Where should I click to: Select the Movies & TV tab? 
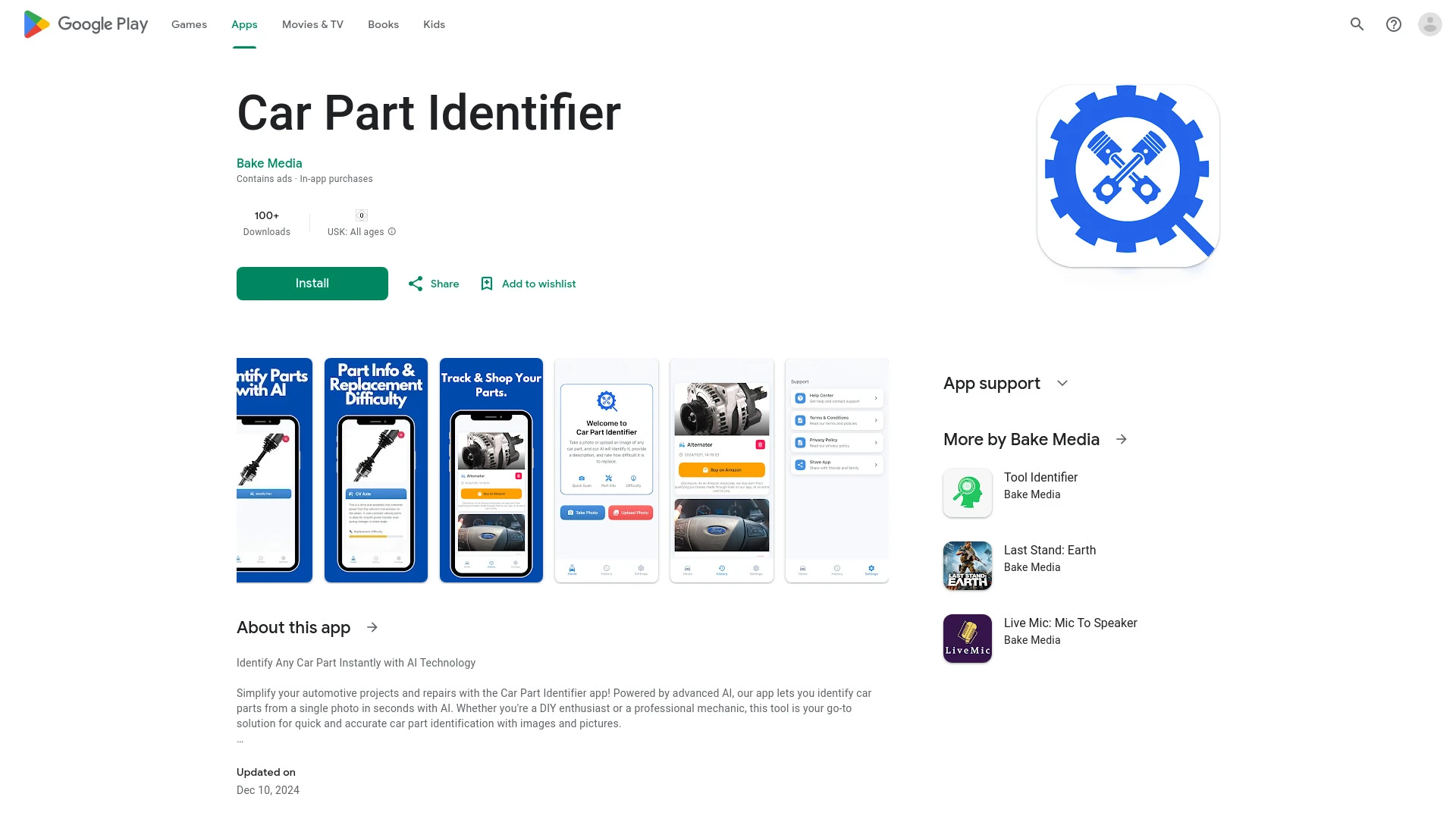tap(312, 24)
